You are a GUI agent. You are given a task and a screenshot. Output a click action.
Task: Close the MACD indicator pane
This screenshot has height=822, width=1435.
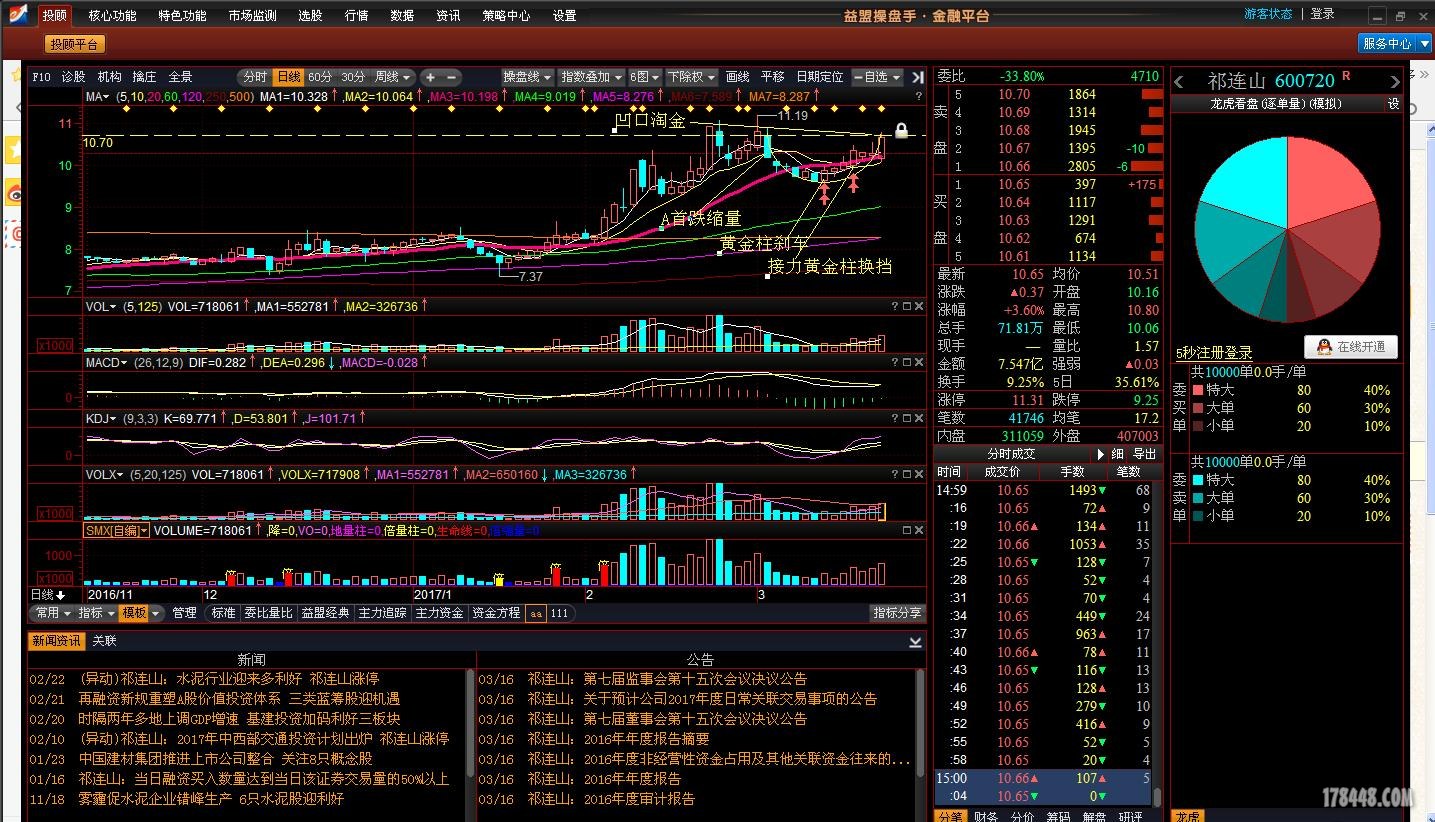point(919,362)
